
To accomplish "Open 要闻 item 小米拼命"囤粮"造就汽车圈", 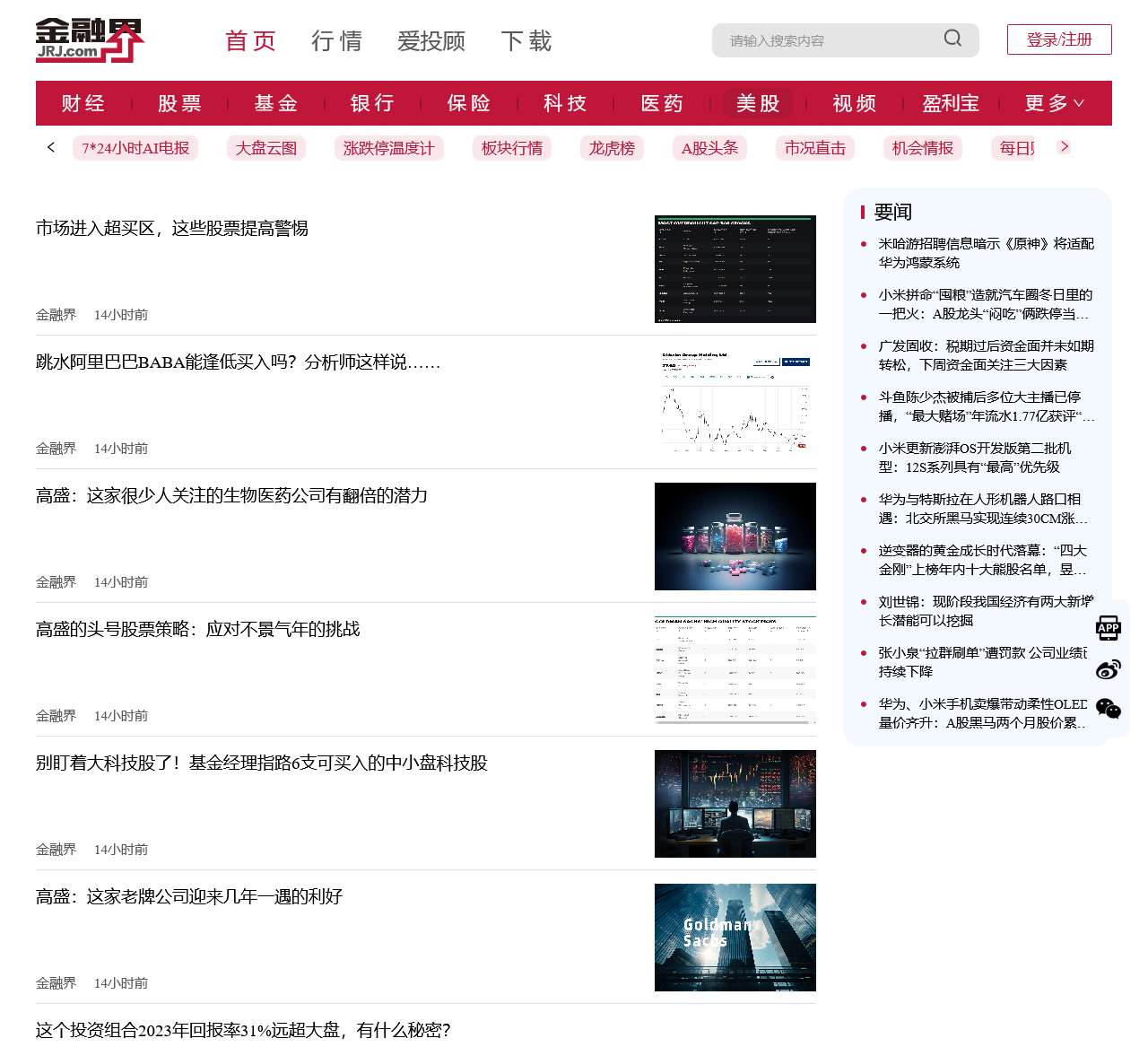I will coord(986,304).
